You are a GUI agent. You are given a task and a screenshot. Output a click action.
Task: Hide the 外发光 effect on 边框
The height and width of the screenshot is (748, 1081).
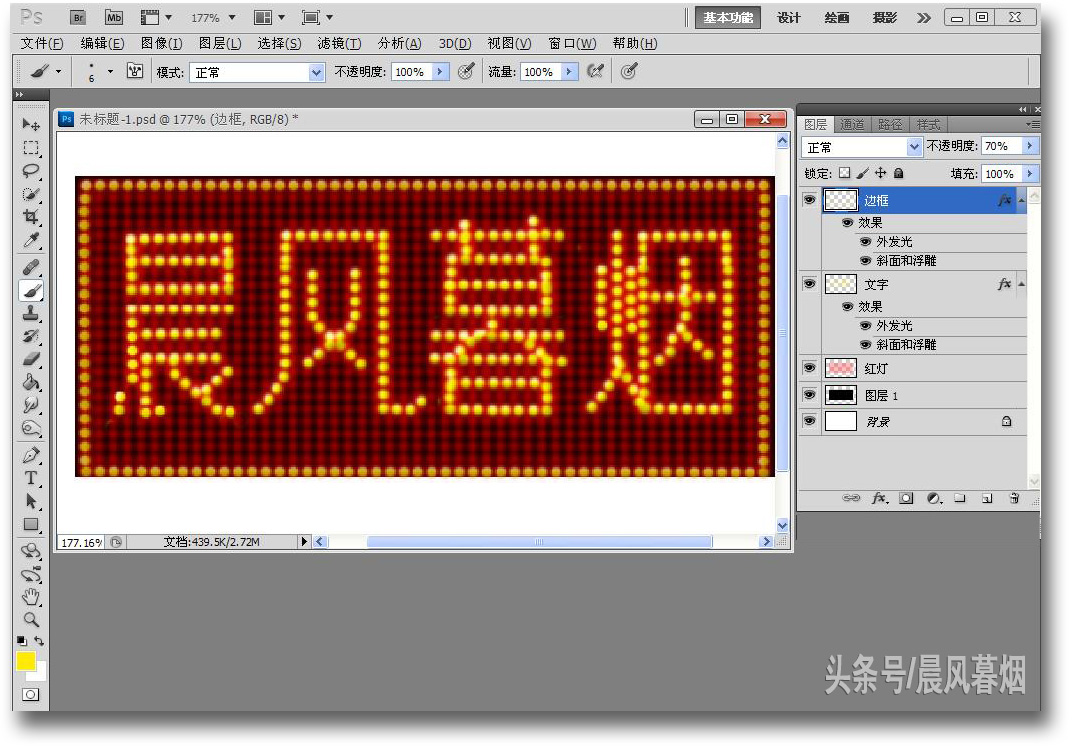(864, 241)
